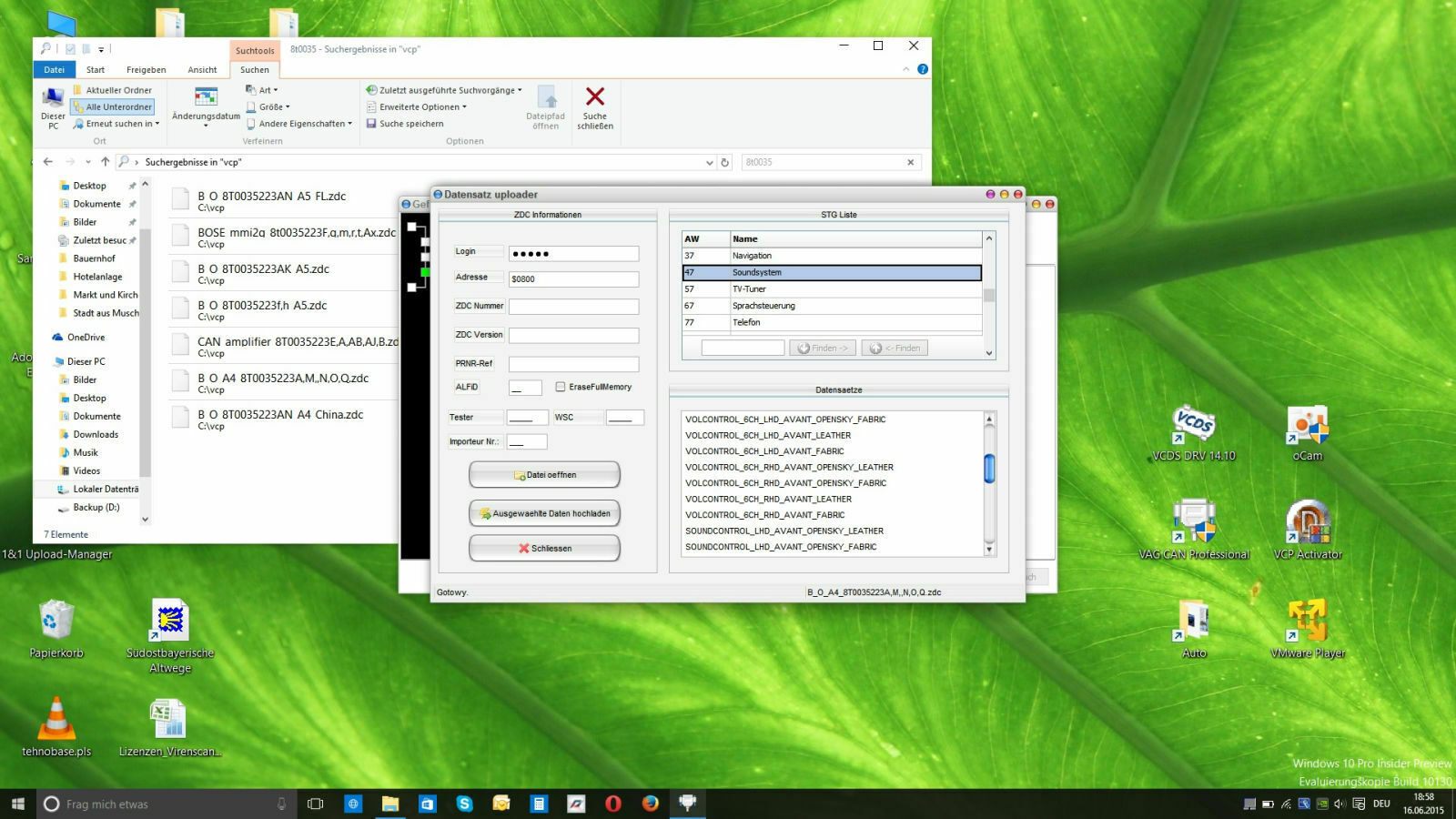Go up one folder level in Explorer
The image size is (1456, 819).
105,162
